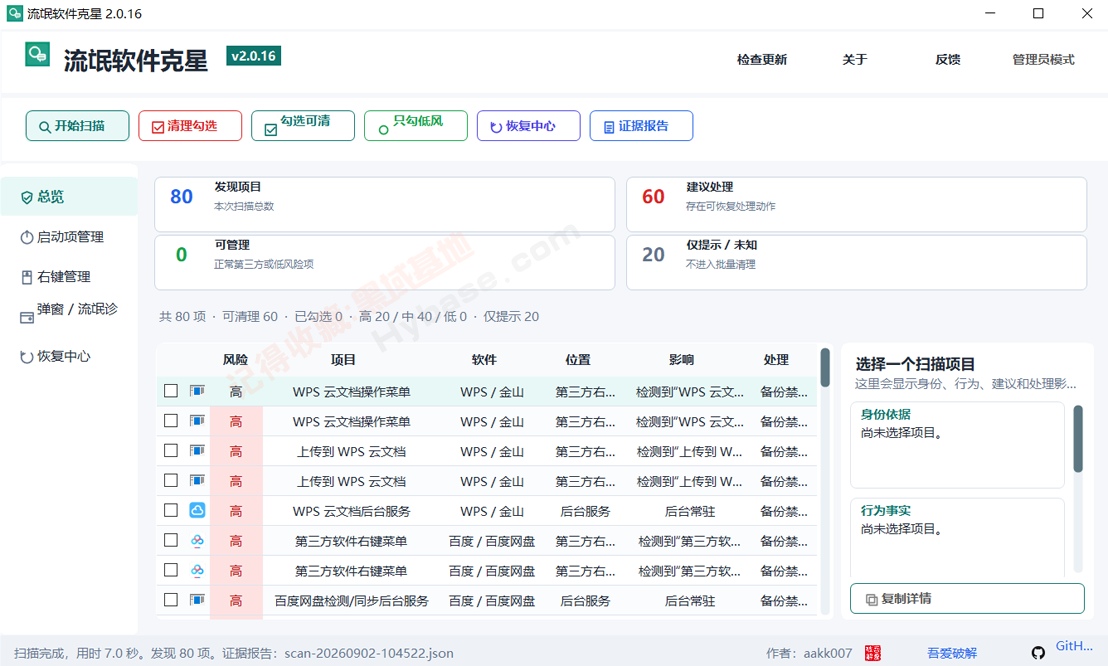
Task: Open the 关于 header item
Action: click(855, 59)
